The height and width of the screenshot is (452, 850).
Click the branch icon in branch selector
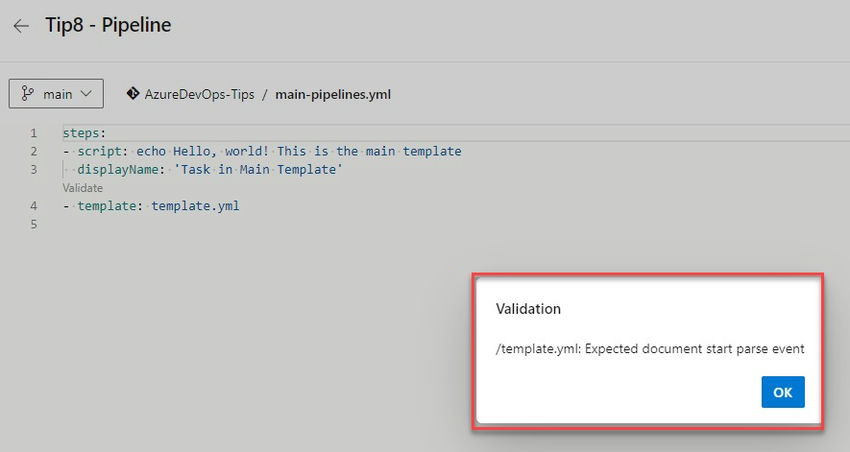pyautogui.click(x=27, y=94)
